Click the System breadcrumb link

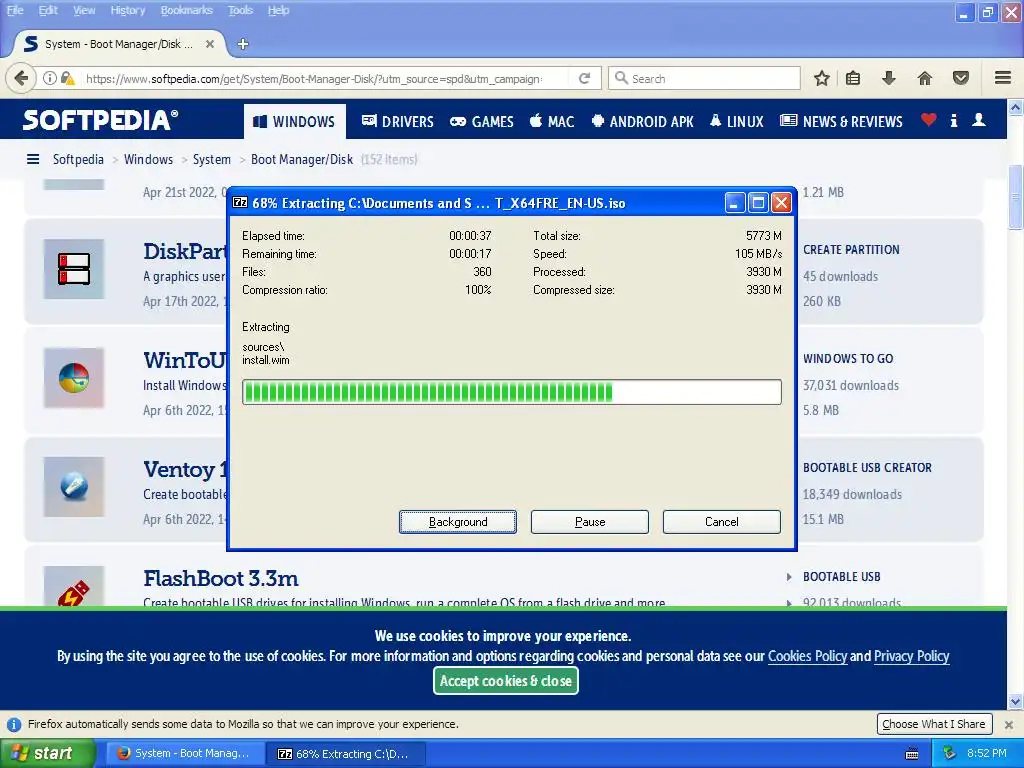(212, 159)
